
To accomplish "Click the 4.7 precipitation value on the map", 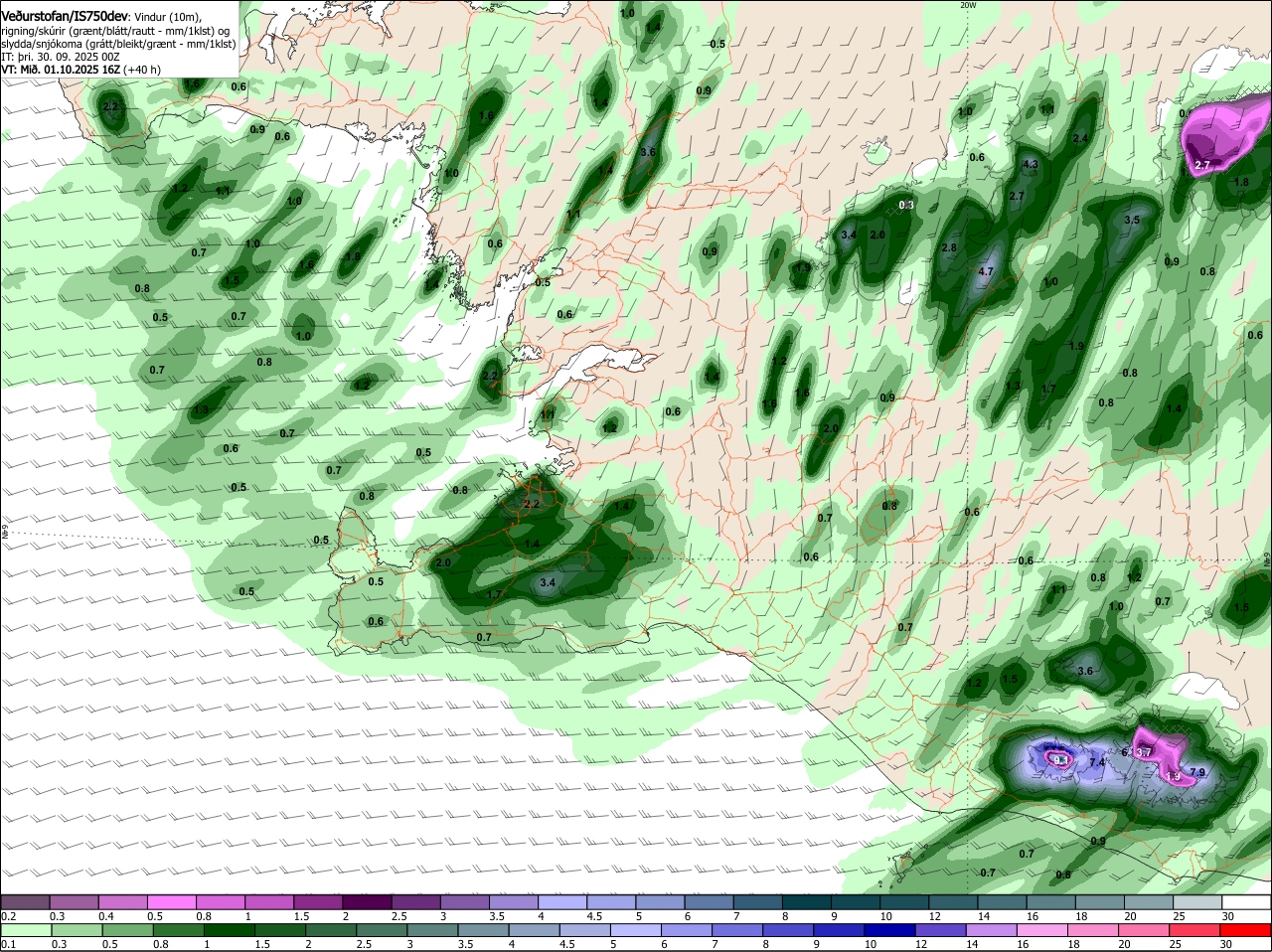I will click(986, 271).
